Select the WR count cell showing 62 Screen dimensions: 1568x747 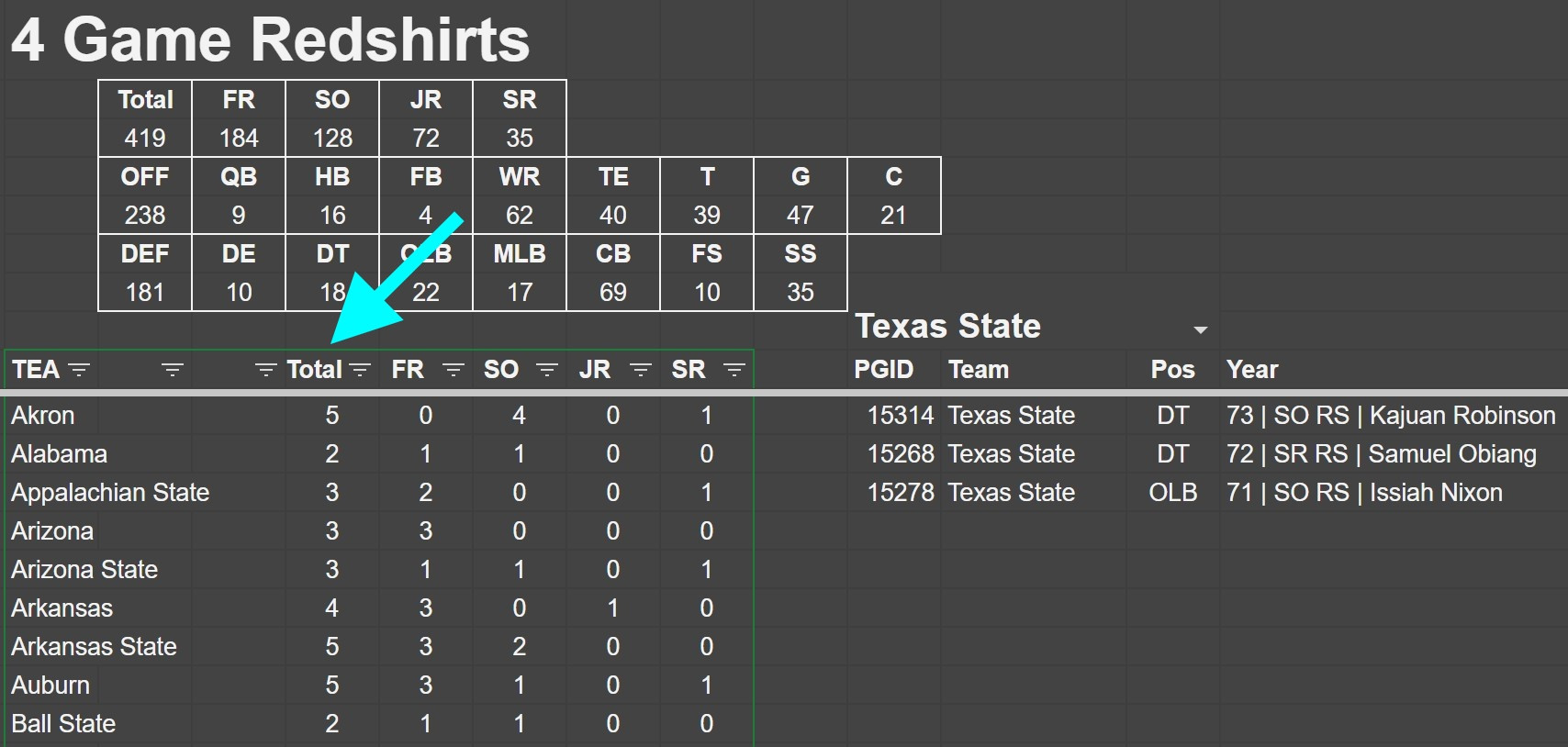click(x=519, y=216)
